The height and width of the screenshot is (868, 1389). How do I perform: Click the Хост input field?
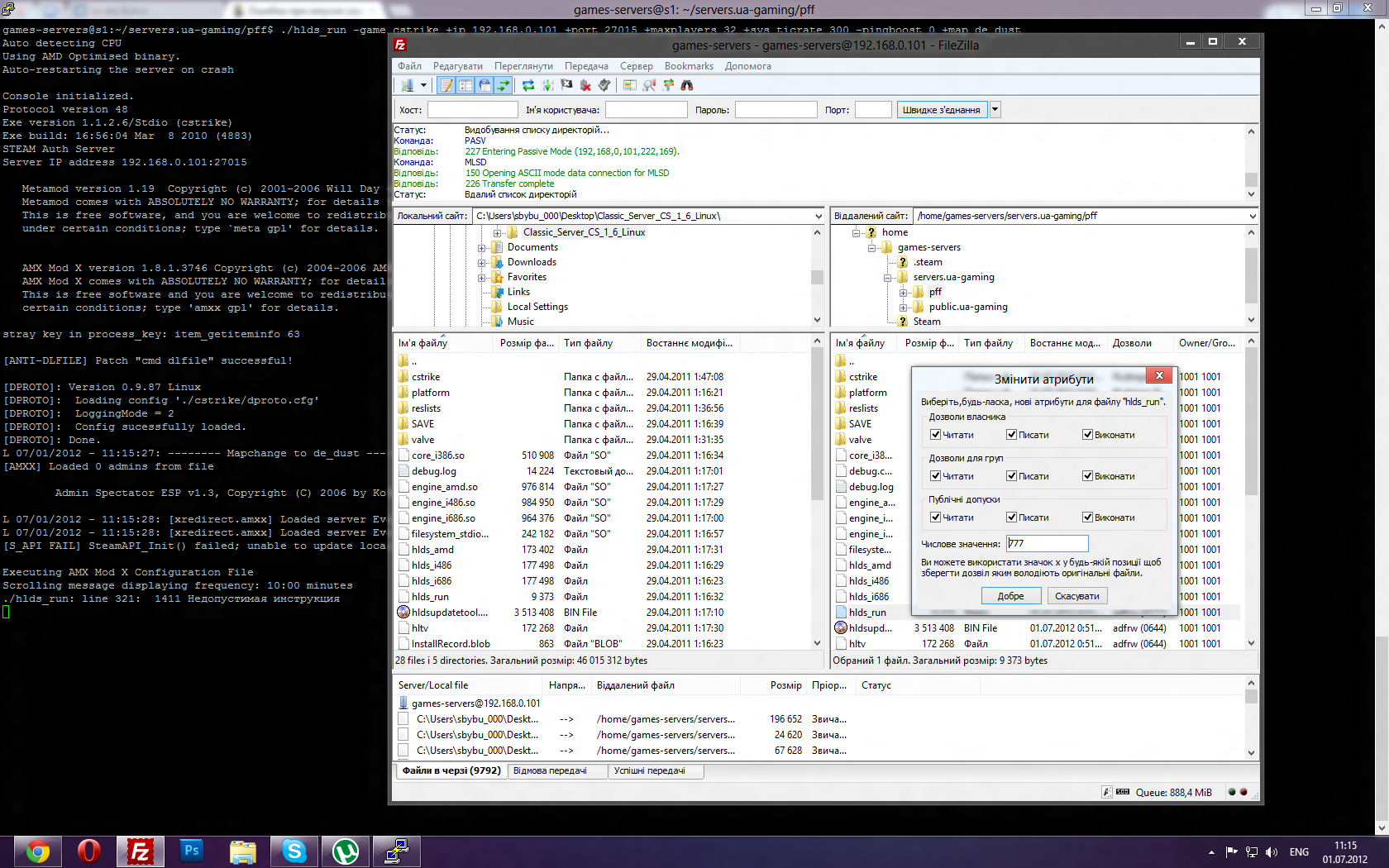point(472,109)
